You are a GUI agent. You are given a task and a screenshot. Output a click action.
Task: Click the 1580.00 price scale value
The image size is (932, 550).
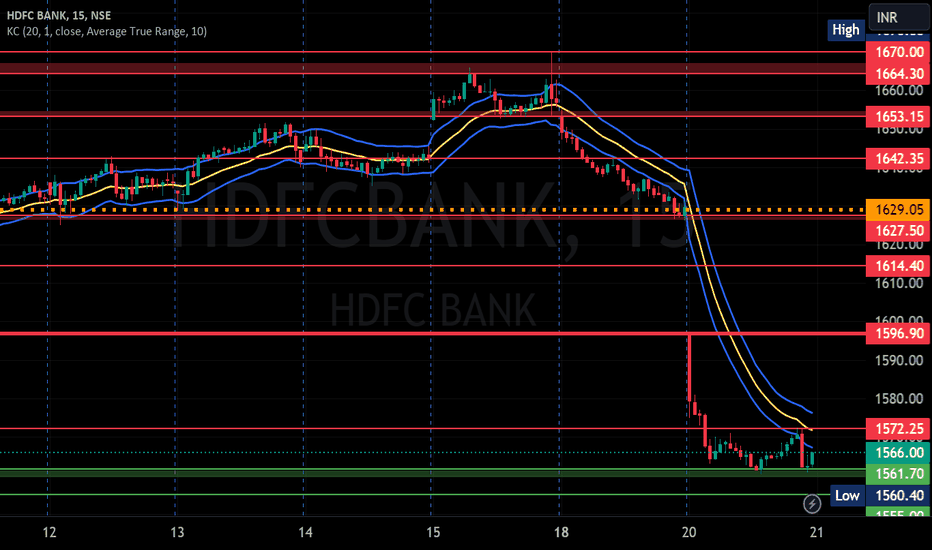pyautogui.click(x=899, y=398)
